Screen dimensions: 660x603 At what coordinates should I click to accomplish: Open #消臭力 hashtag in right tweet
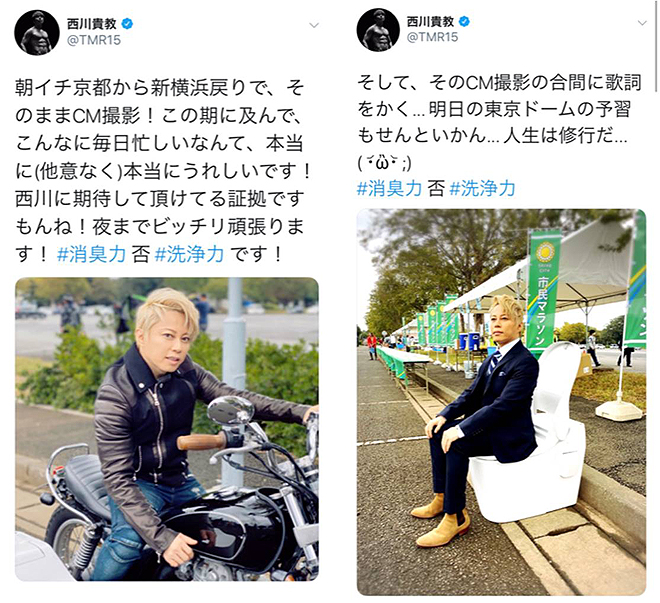pyautogui.click(x=389, y=189)
